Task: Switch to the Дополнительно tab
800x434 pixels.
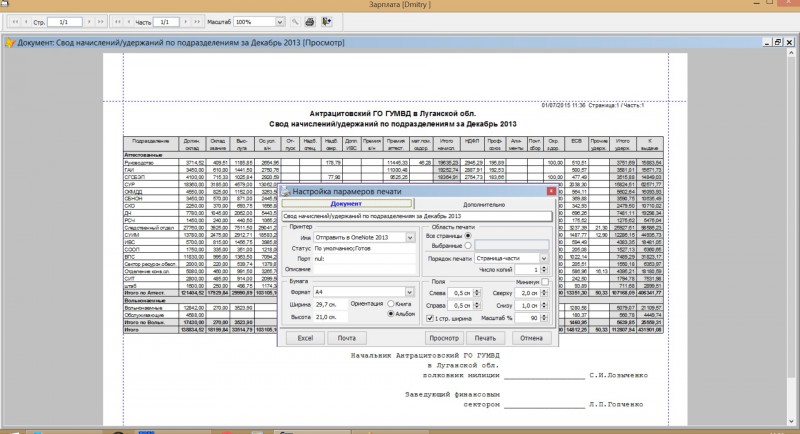Action: click(x=484, y=205)
